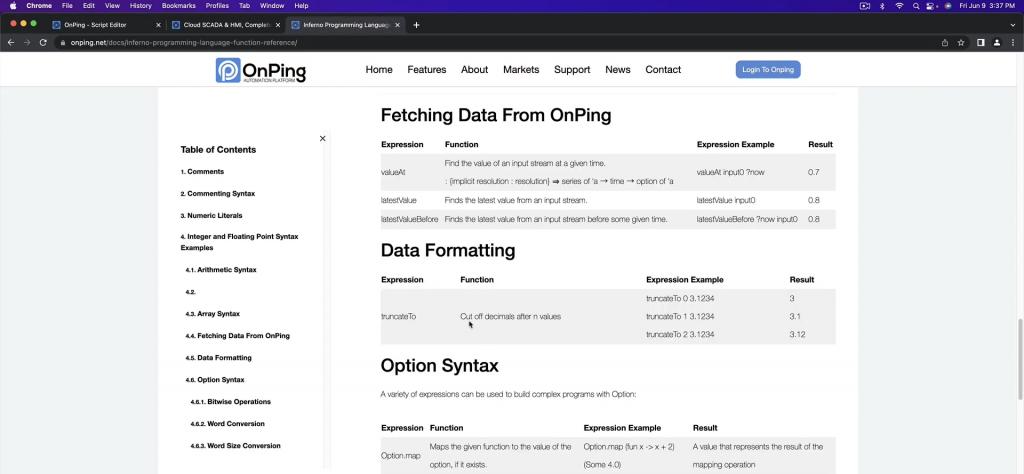
Task: Click the site info lock icon
Action: [x=63, y=42]
